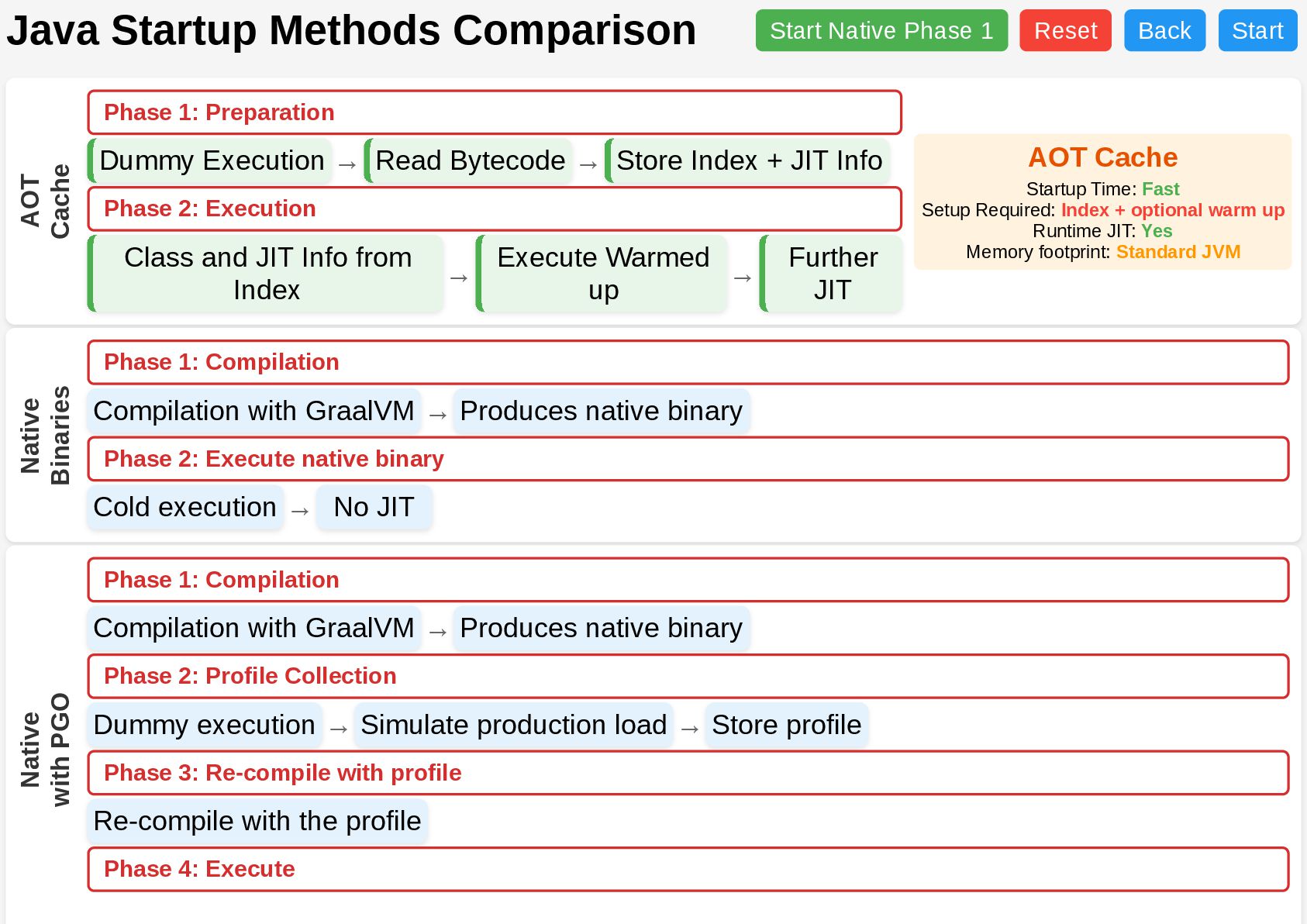Click the Phase 2: Execution header

(494, 209)
